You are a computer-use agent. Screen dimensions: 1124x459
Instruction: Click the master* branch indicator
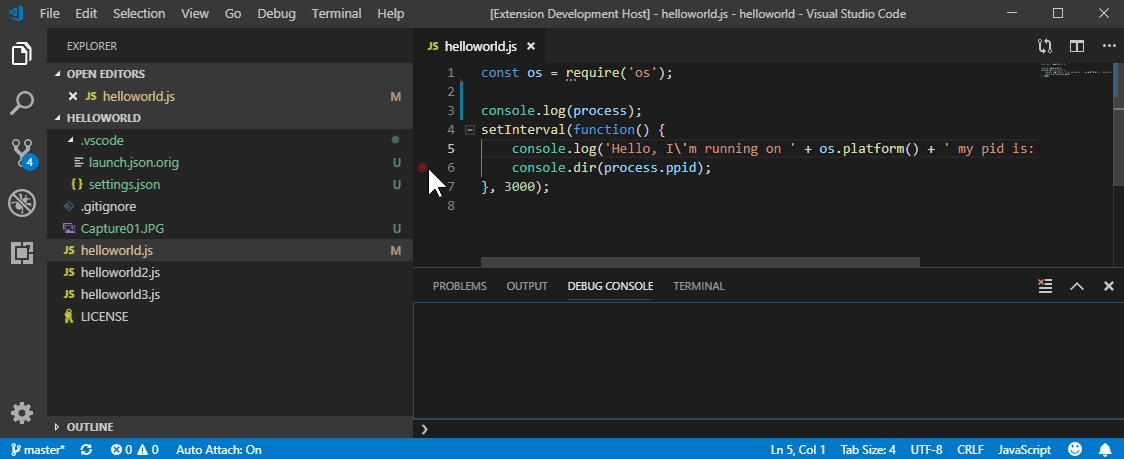38,450
